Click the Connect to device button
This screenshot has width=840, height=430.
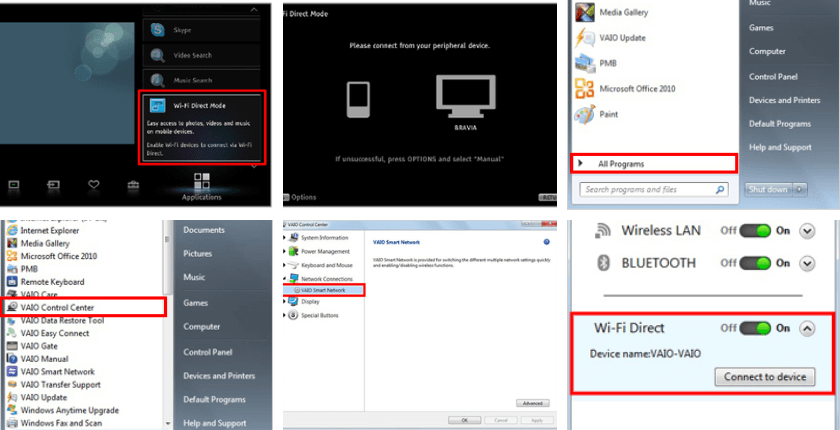click(764, 377)
